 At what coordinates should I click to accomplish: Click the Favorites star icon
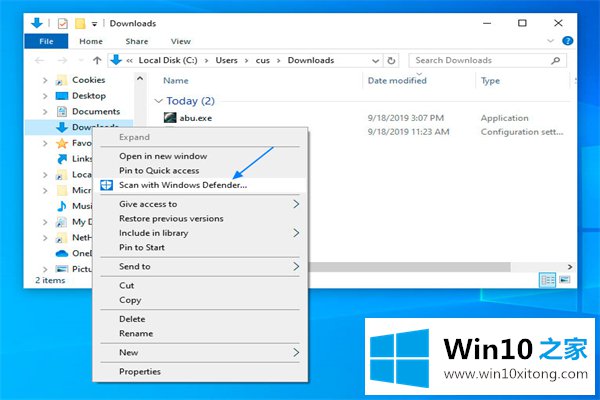pyautogui.click(x=62, y=143)
